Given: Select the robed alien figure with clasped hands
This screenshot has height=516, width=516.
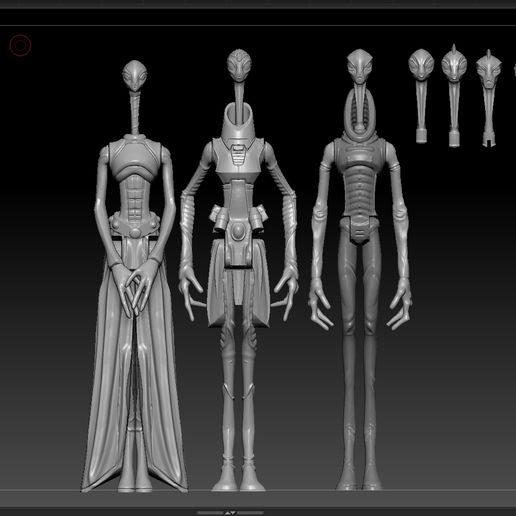Looking at the screenshot, I should [134, 276].
